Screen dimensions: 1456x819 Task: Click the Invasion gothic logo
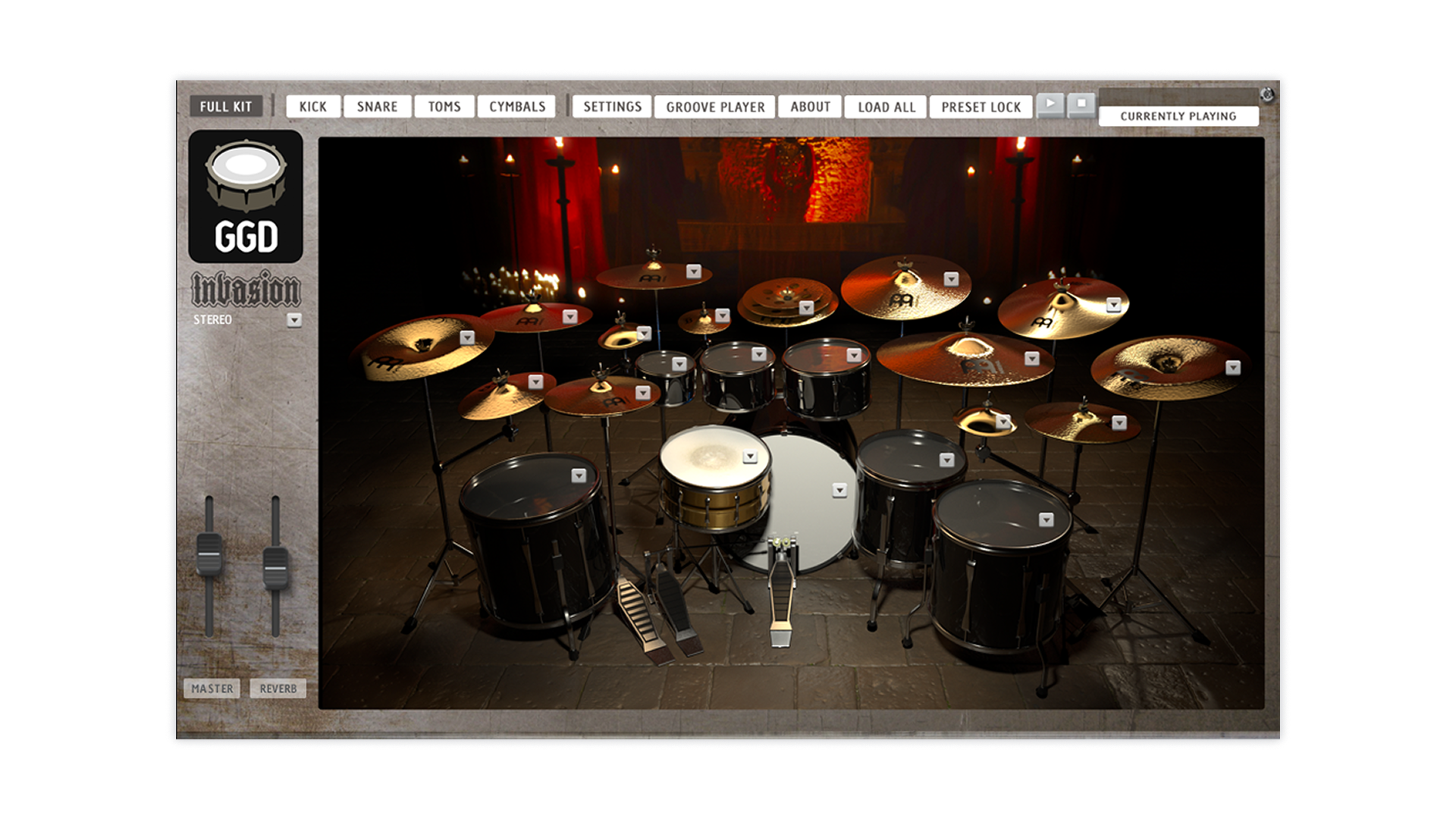246,290
